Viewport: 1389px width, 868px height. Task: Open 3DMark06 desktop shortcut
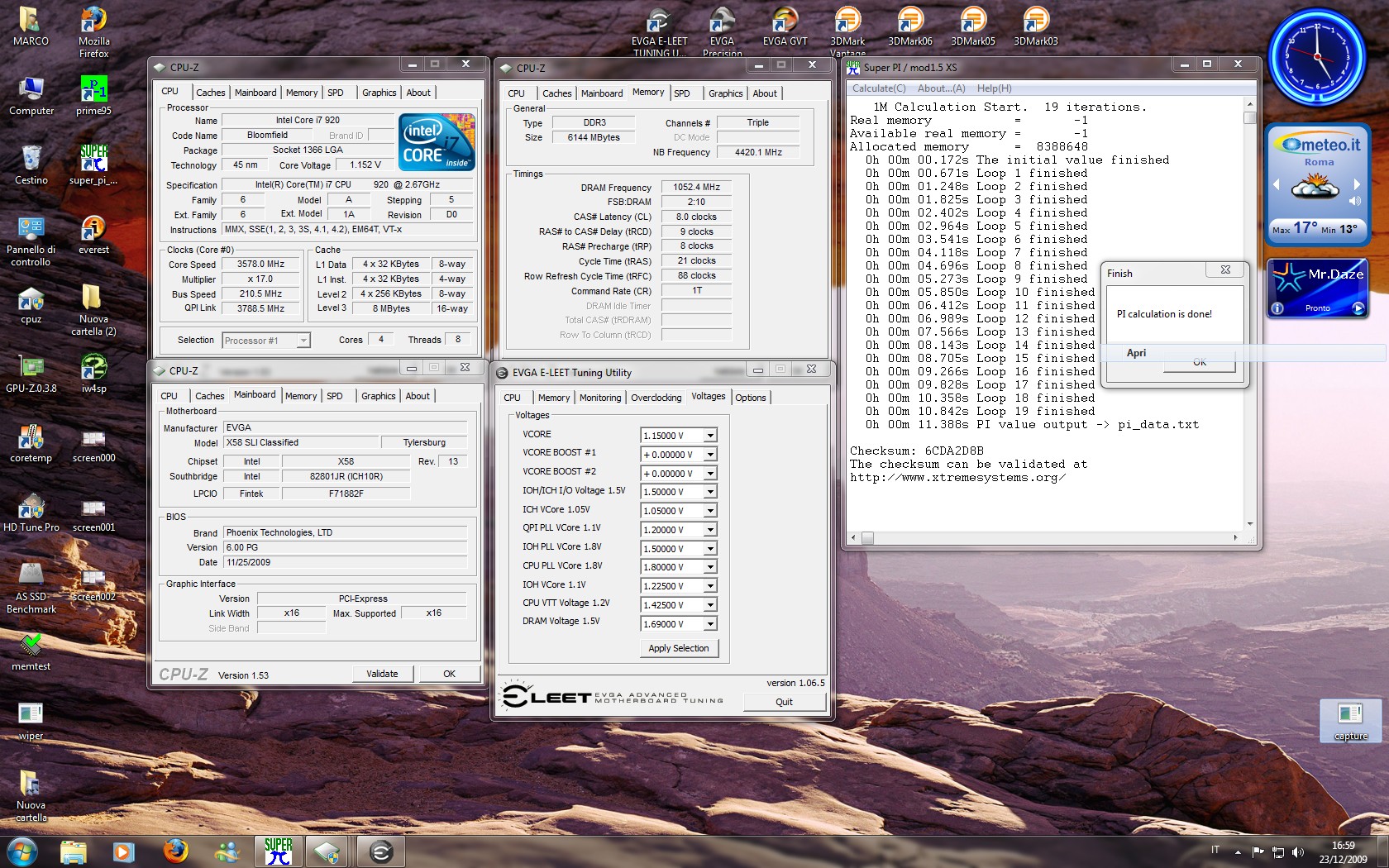(x=910, y=26)
